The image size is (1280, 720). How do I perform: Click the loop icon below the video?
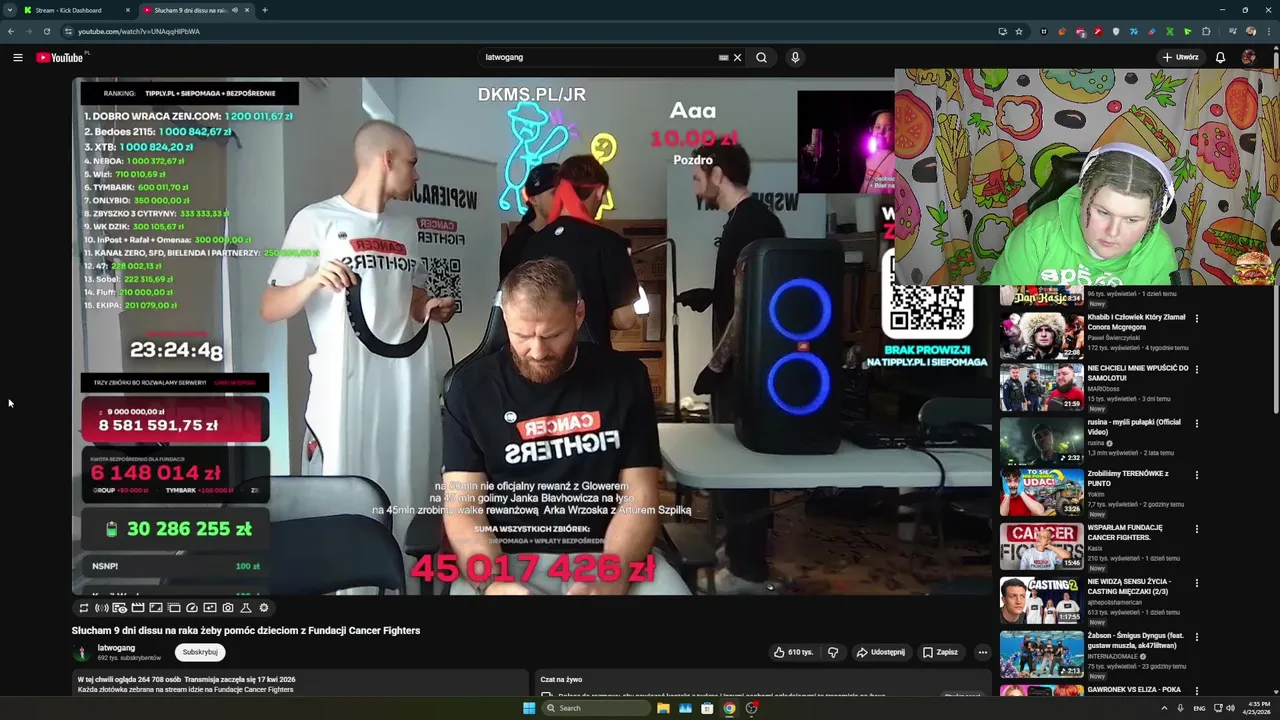(84, 608)
